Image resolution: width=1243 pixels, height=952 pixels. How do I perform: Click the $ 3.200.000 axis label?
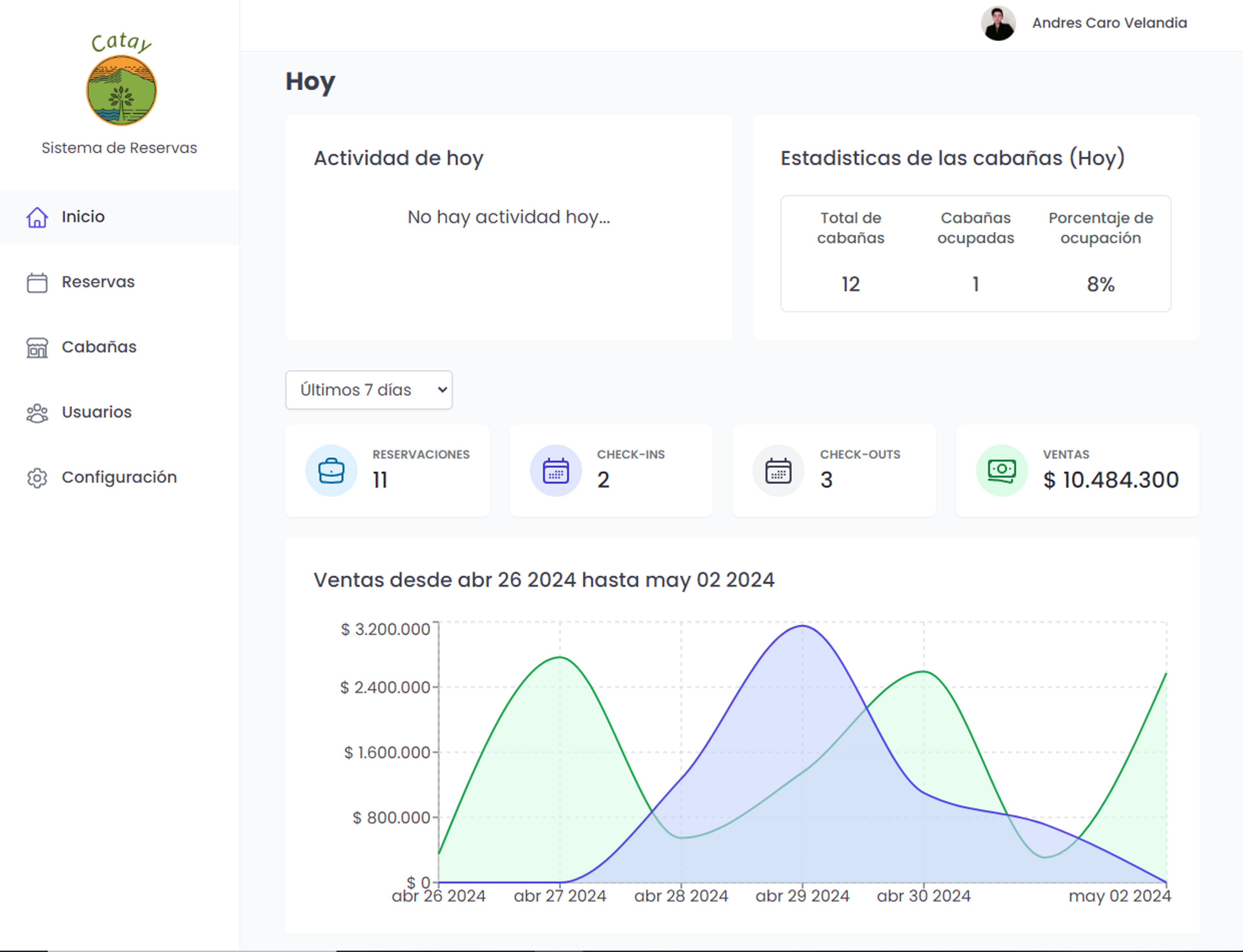click(x=386, y=630)
